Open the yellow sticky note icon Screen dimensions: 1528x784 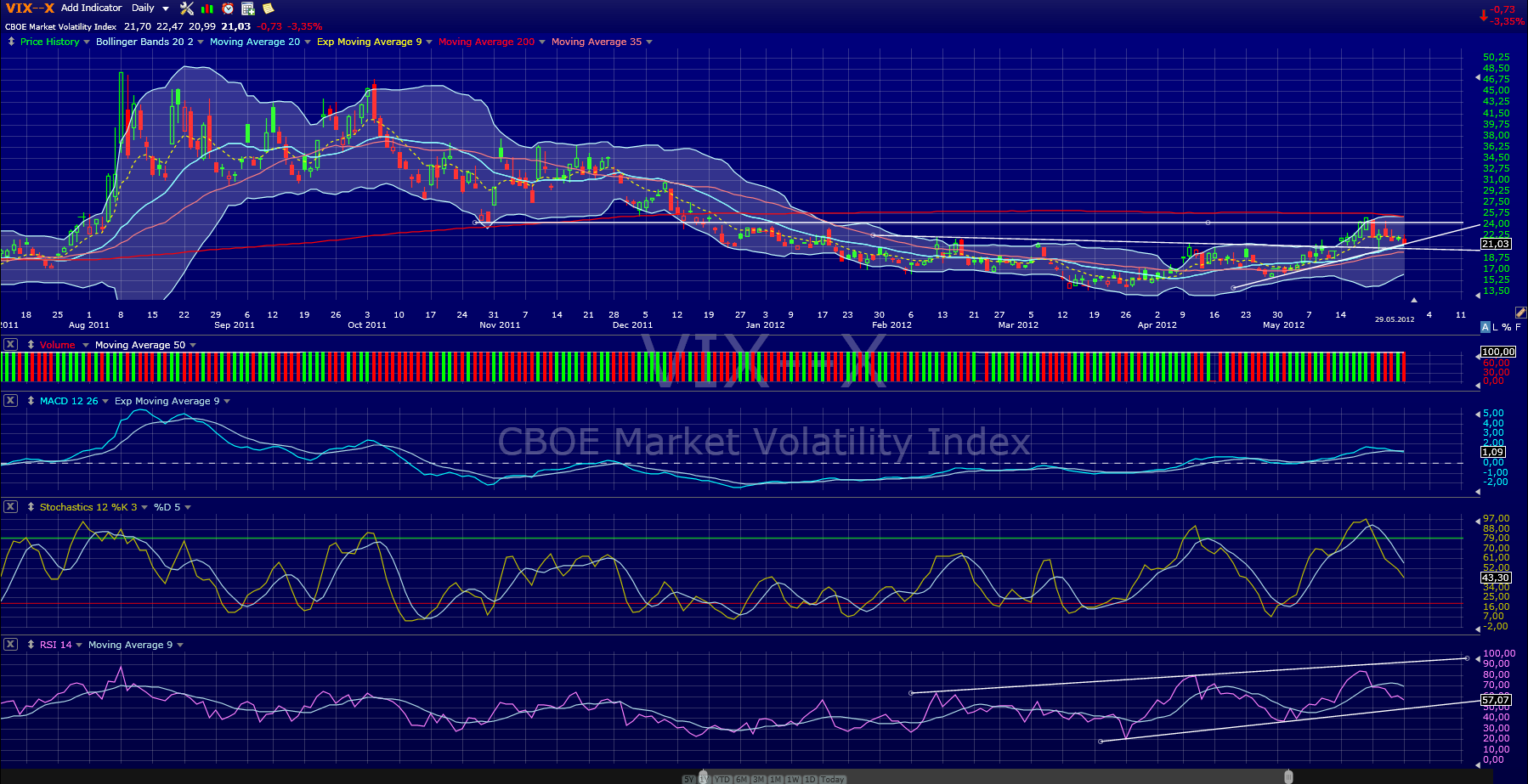pos(269,8)
